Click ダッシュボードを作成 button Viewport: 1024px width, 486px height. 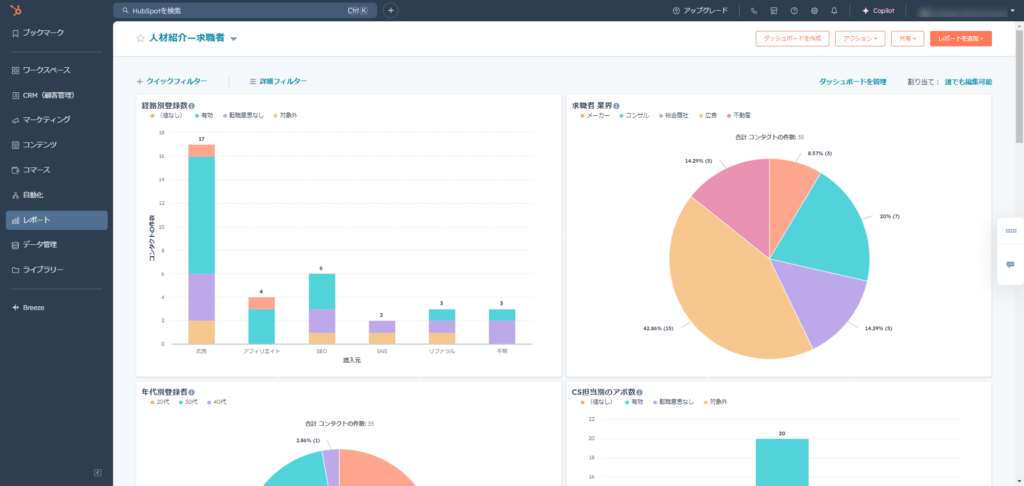[x=792, y=39]
